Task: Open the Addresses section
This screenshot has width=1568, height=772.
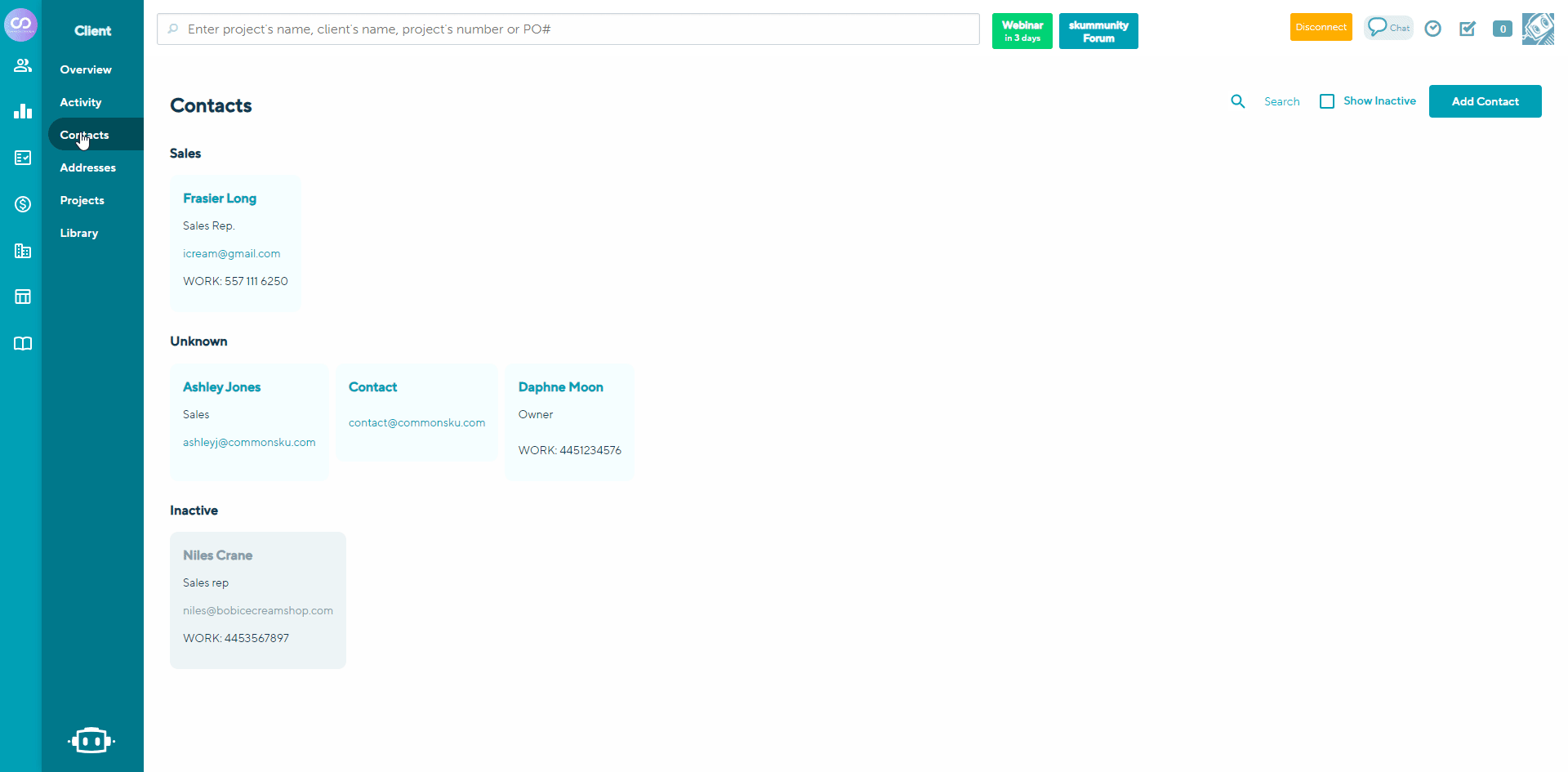Action: 87,167
